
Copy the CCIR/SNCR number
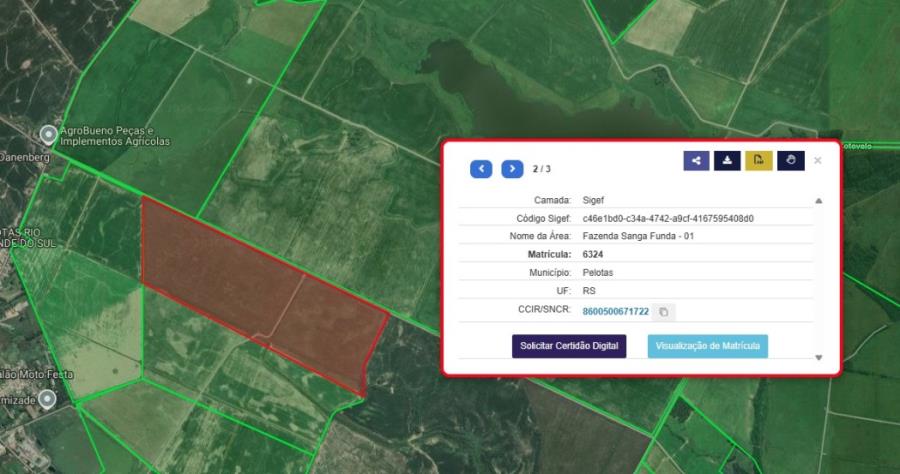click(x=664, y=312)
